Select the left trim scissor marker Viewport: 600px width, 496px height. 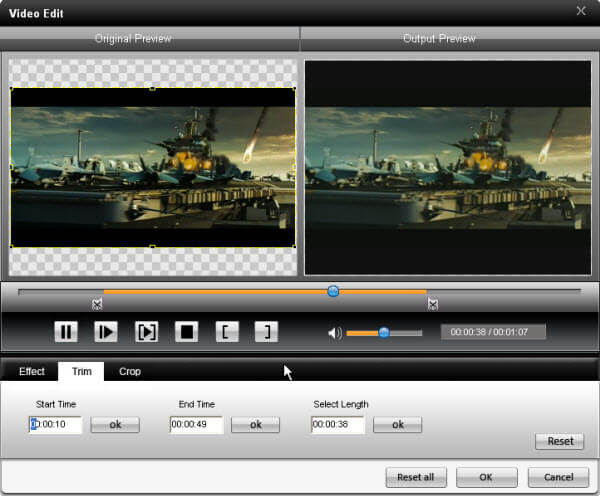97,304
